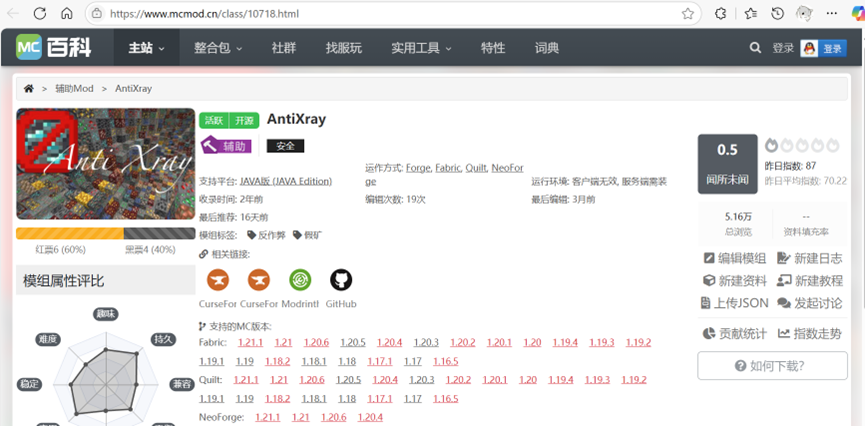Viewport: 865px width, 426px height.
Task: Open 指数走势 trend link
Action: click(x=809, y=333)
